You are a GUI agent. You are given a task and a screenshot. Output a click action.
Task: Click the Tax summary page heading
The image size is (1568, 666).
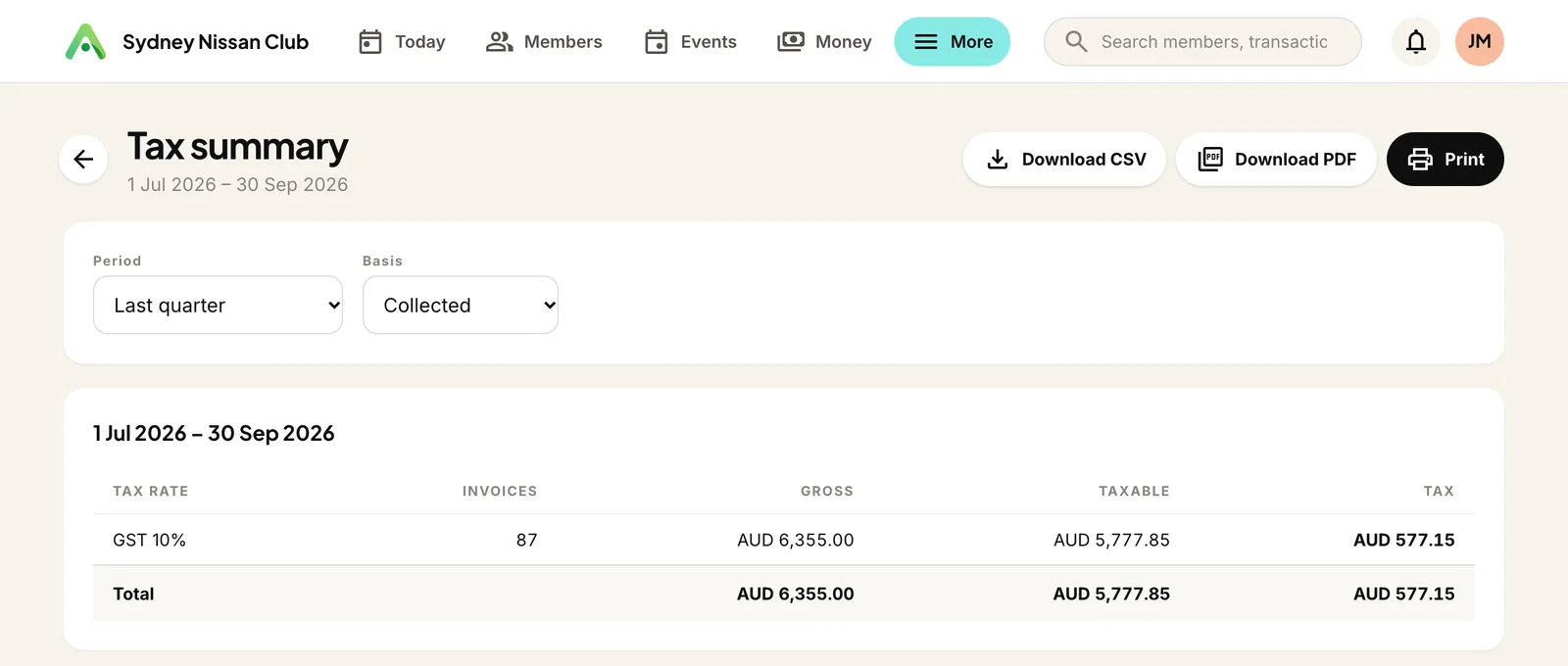coord(238,147)
